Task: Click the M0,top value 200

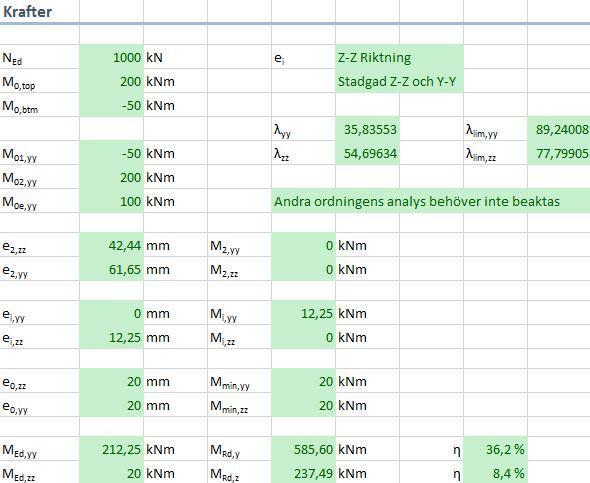Action: pyautogui.click(x=111, y=81)
